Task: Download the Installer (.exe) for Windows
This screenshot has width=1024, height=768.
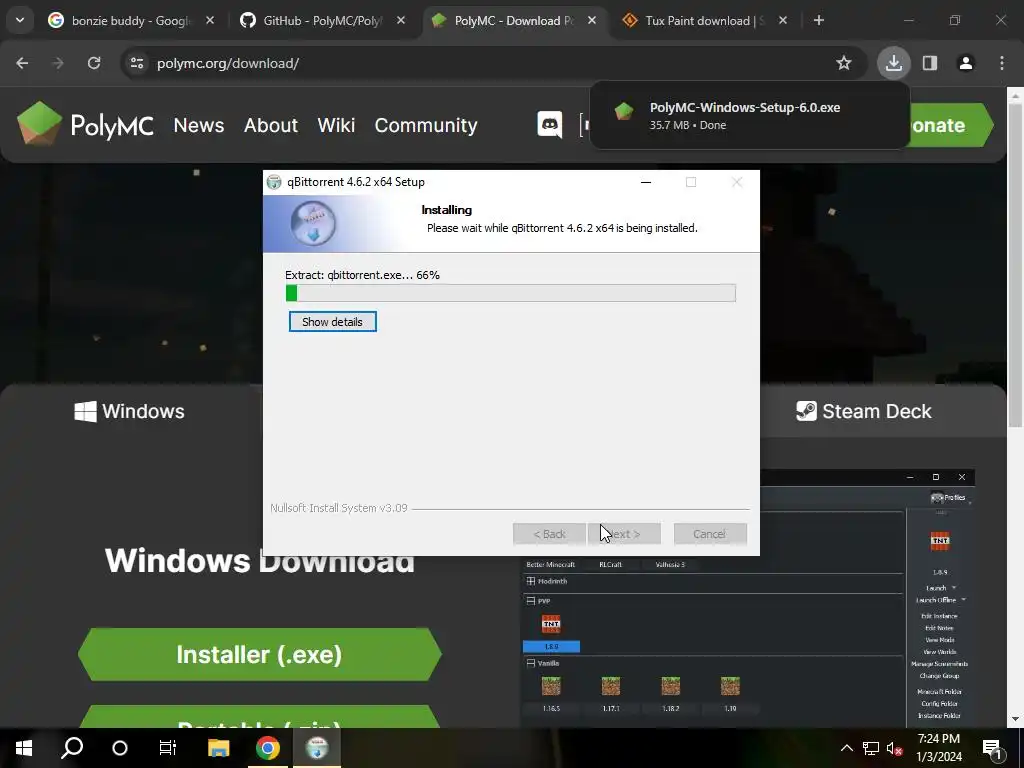Action: (x=259, y=654)
